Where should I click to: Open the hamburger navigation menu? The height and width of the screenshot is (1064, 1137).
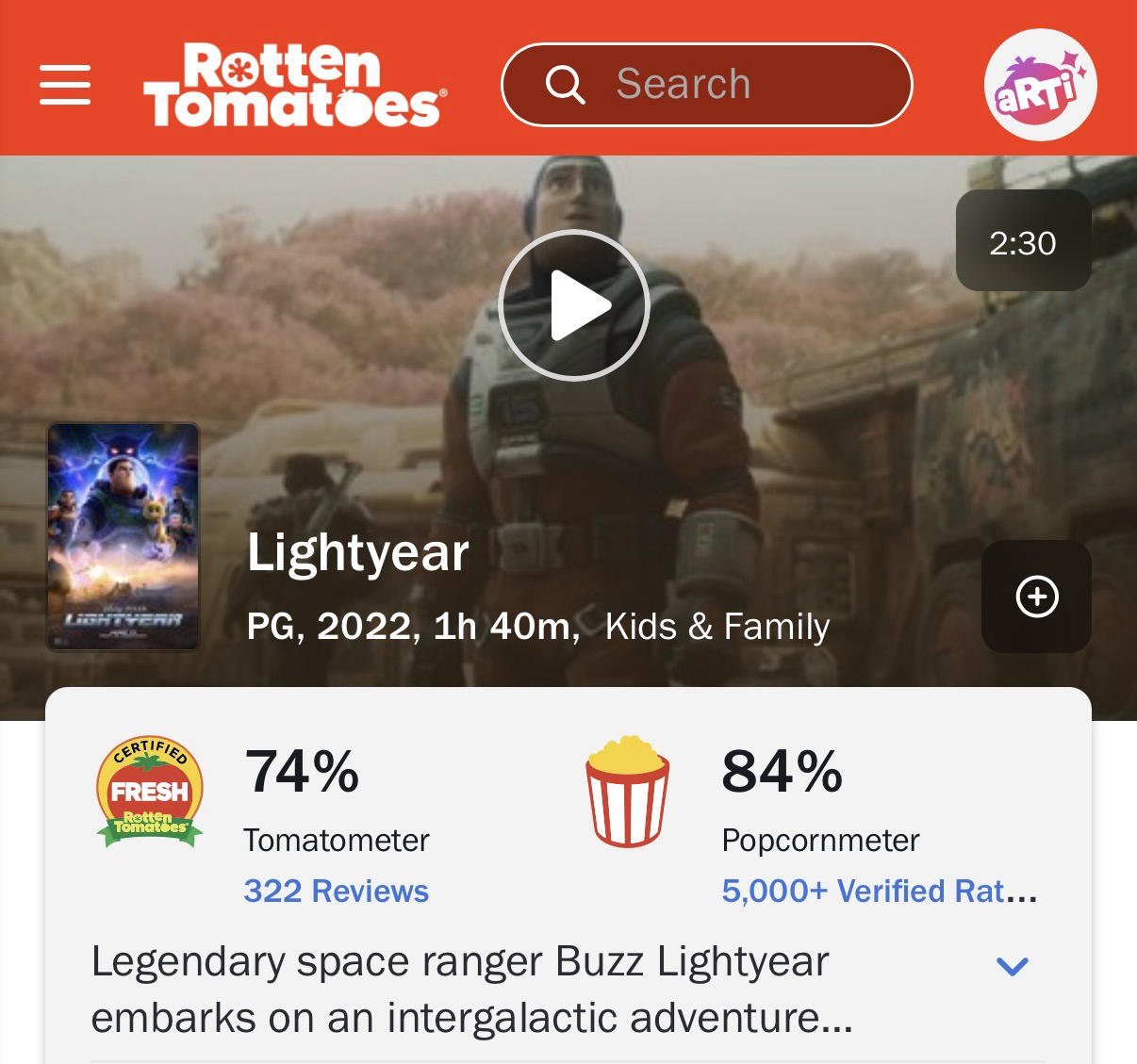click(65, 85)
